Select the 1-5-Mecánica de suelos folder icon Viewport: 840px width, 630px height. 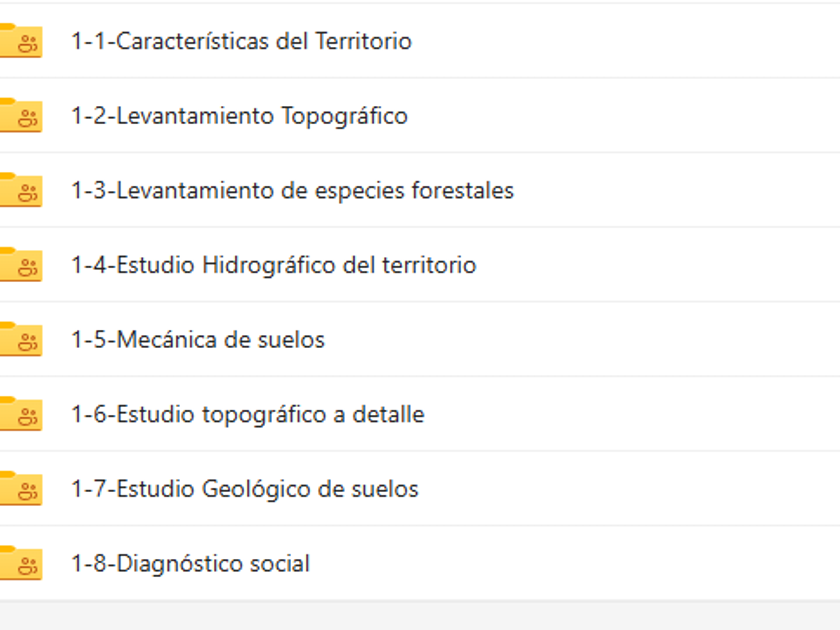20,340
